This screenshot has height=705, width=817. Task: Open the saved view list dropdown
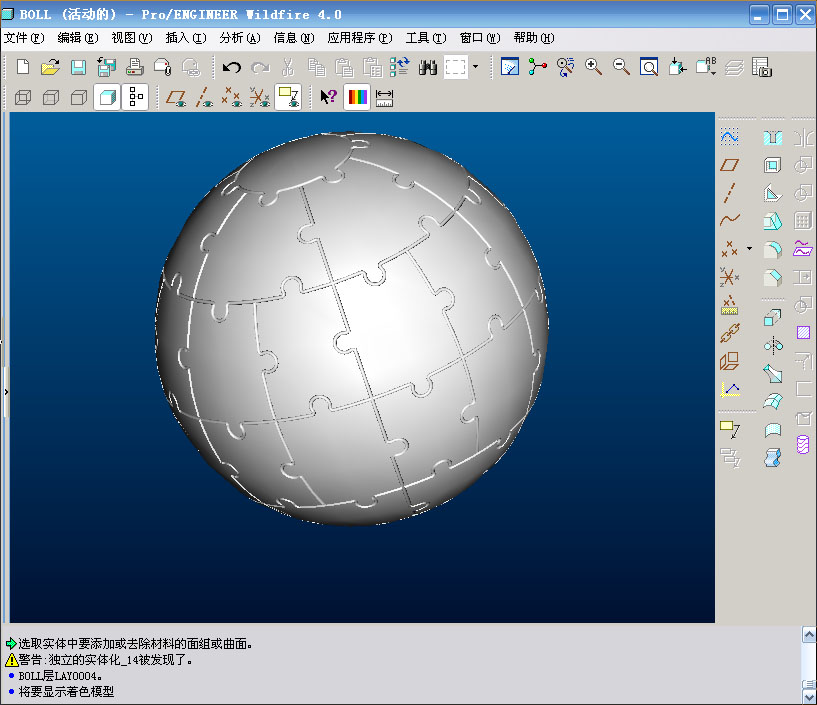(x=706, y=67)
